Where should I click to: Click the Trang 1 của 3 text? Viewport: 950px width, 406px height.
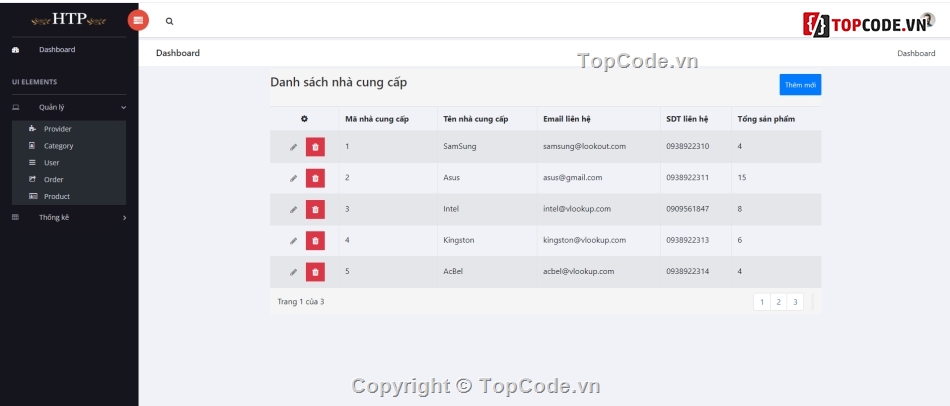tap(301, 302)
